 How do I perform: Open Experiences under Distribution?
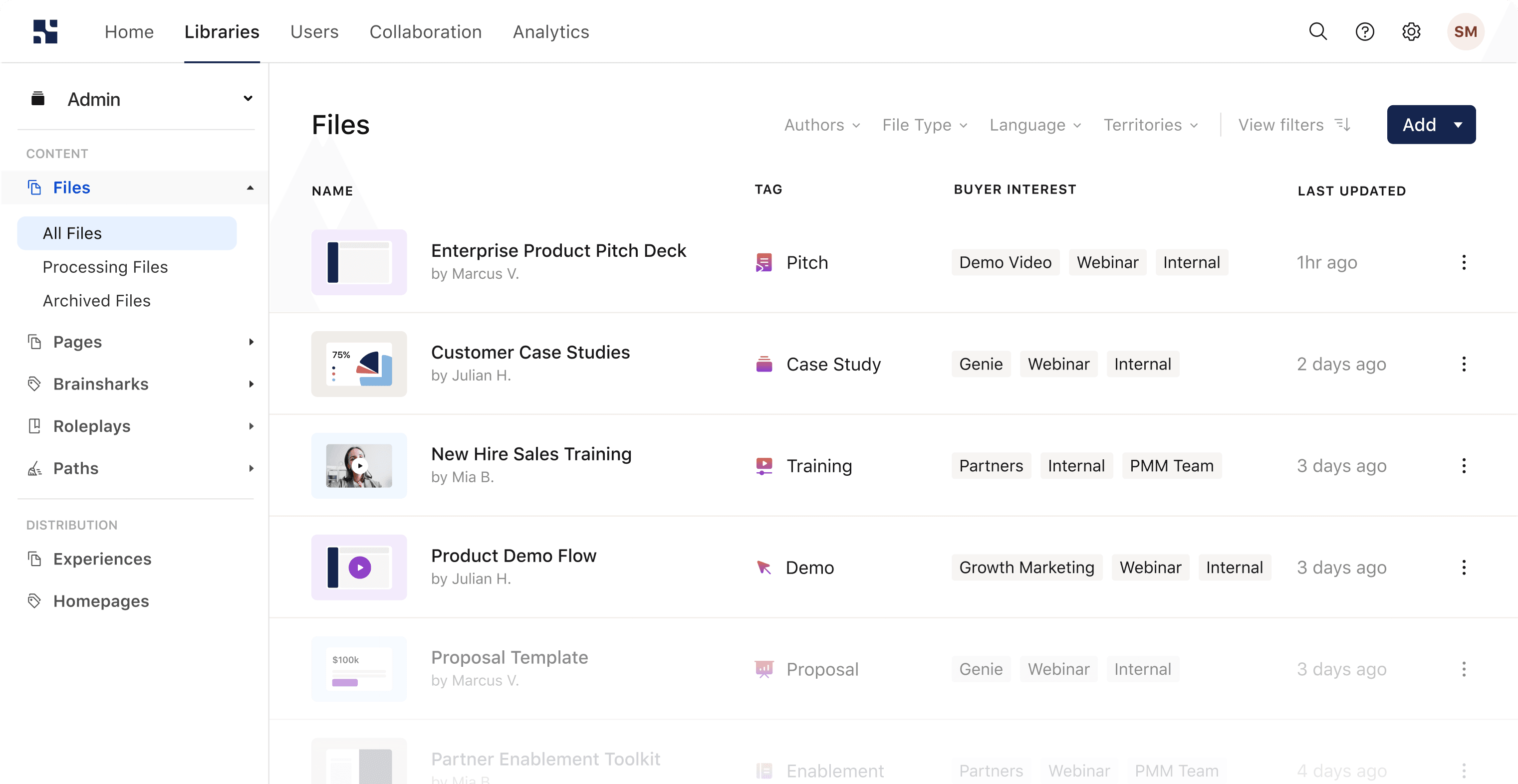point(102,559)
